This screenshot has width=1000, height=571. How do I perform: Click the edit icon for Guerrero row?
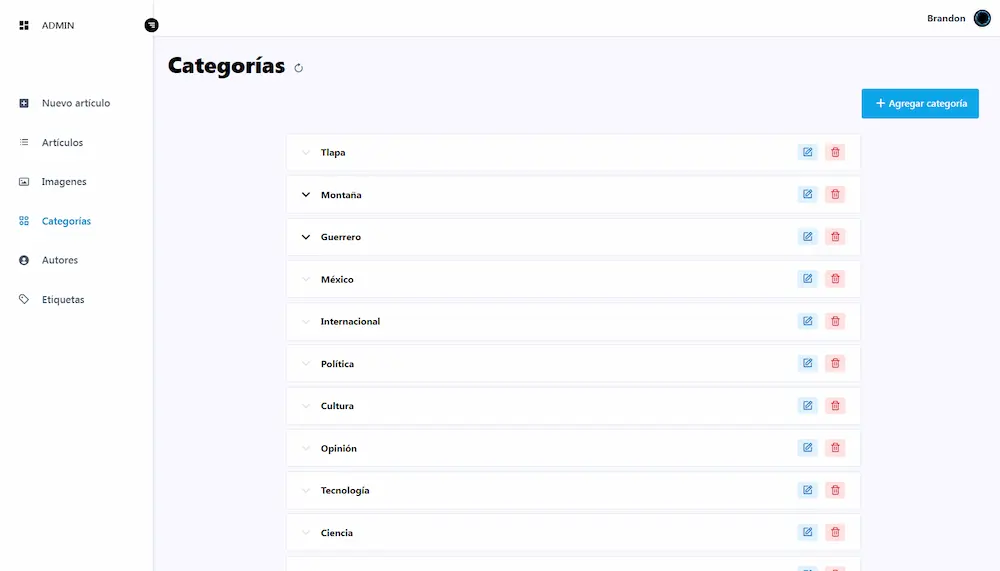click(807, 237)
